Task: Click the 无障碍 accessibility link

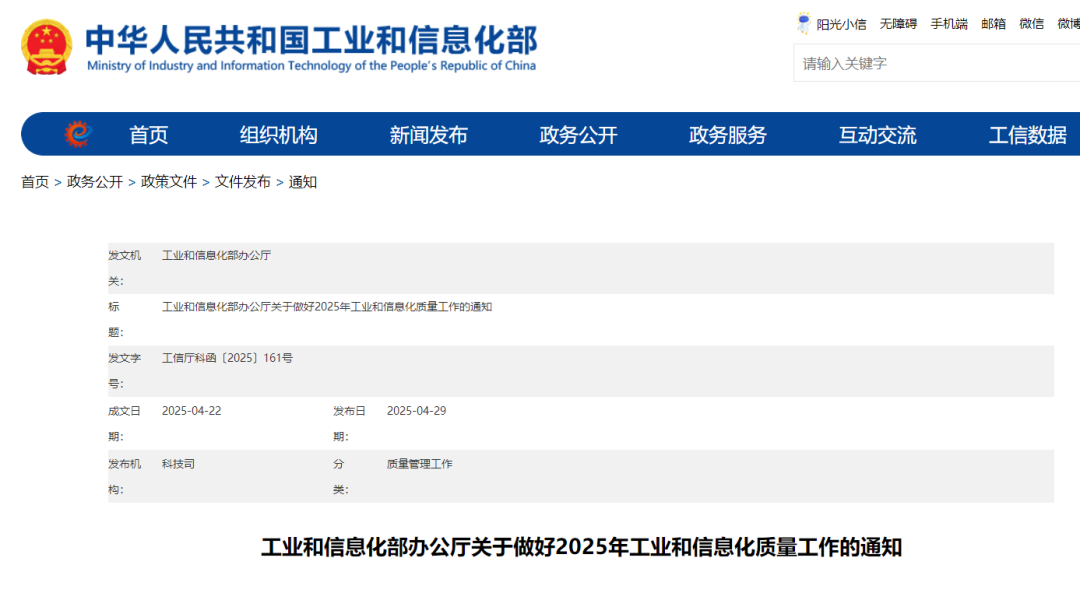Action: [898, 24]
